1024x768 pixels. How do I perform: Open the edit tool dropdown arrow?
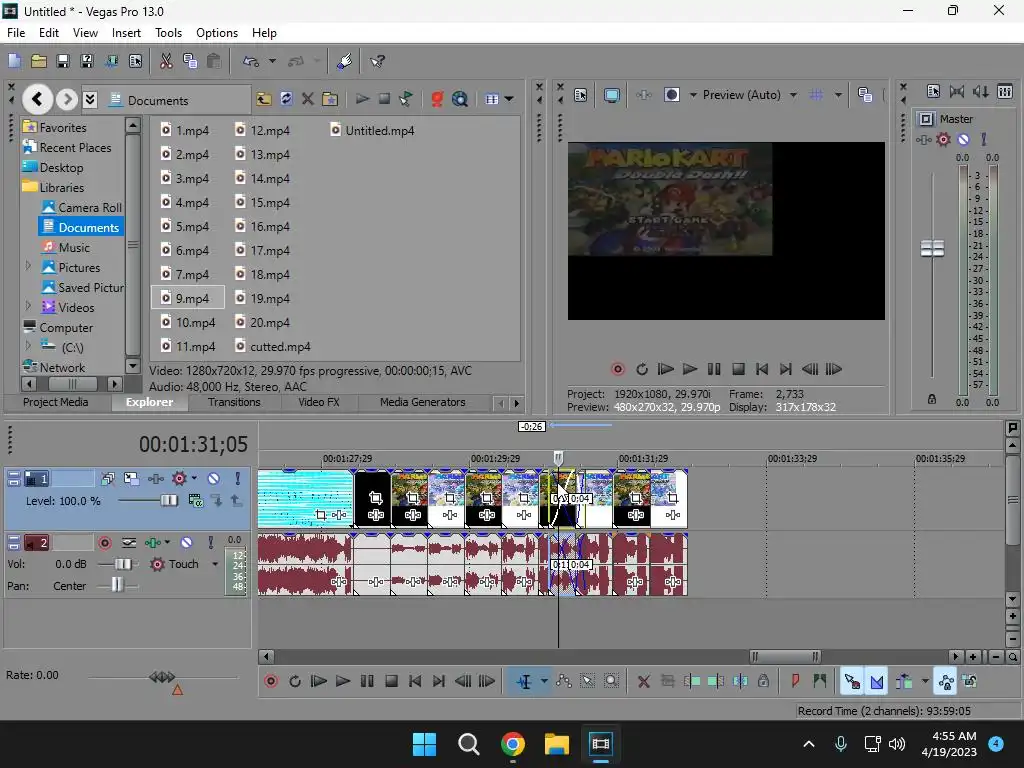tap(544, 681)
